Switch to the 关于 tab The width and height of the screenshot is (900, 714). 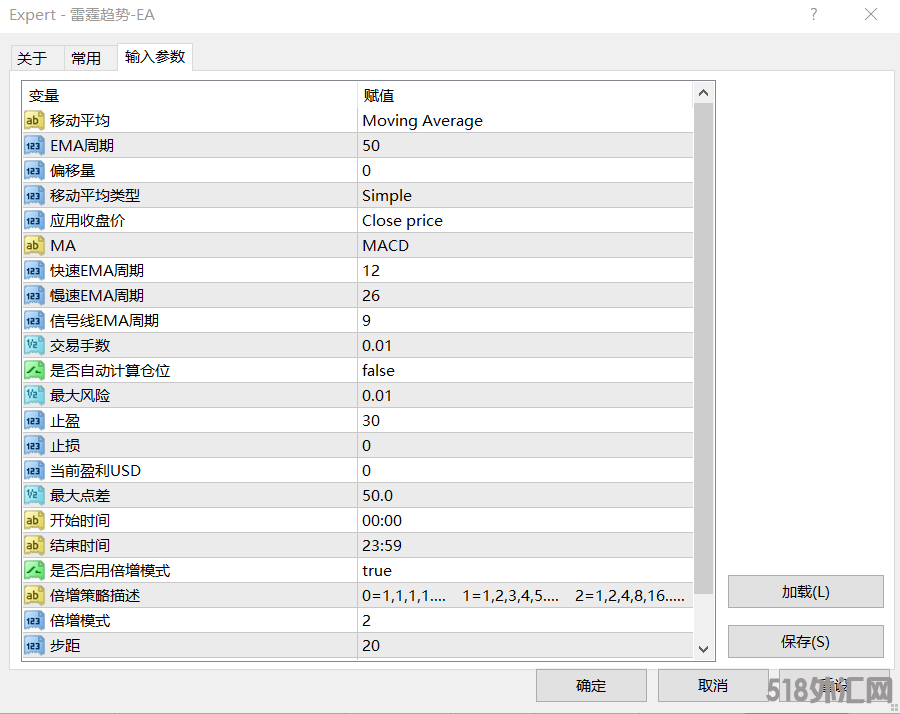pos(32,59)
